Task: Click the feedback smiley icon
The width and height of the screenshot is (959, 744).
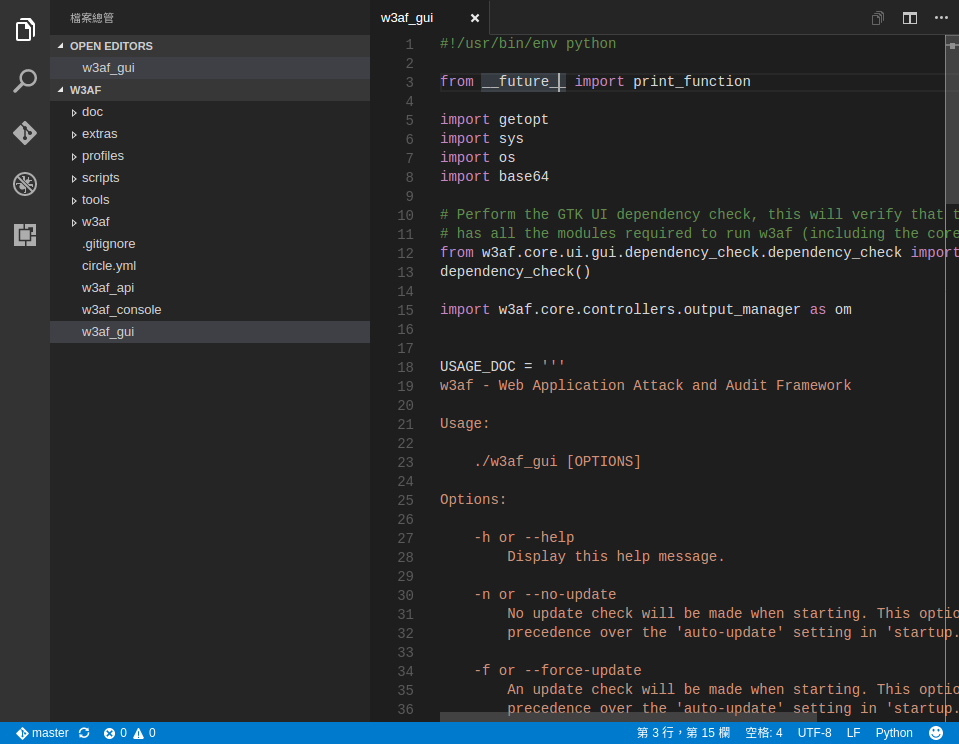Action: click(936, 733)
